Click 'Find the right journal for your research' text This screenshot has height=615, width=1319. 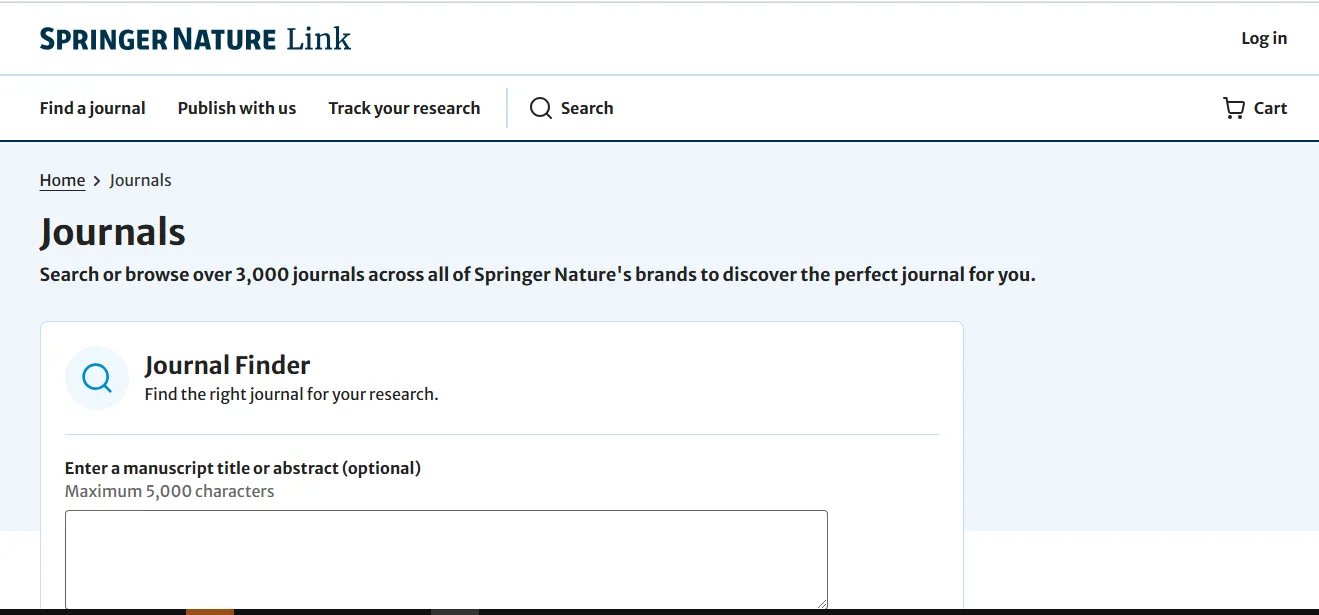point(291,394)
